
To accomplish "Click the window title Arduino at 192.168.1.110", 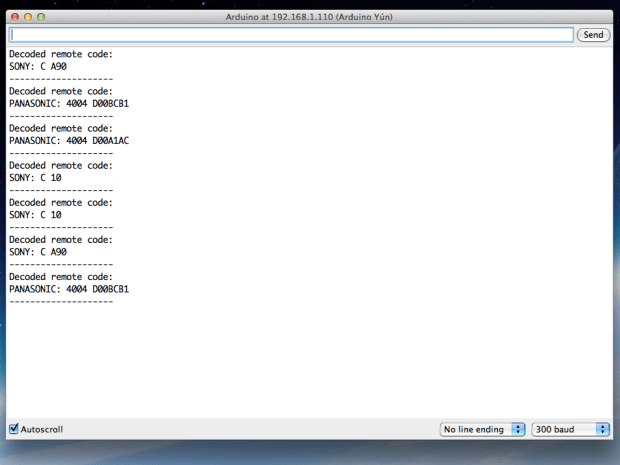I will click(309, 17).
